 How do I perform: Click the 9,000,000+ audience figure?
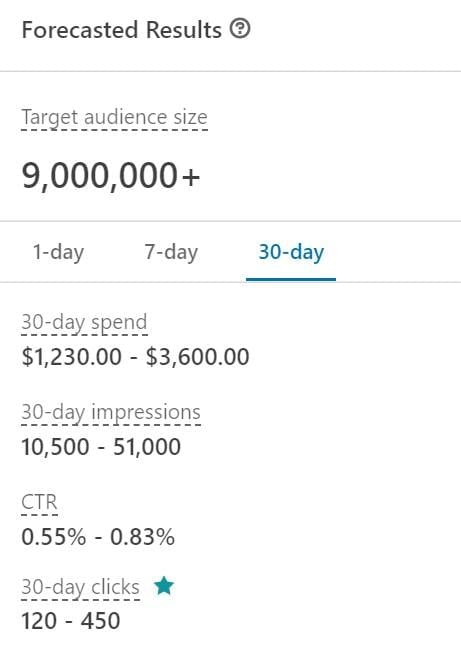point(111,176)
